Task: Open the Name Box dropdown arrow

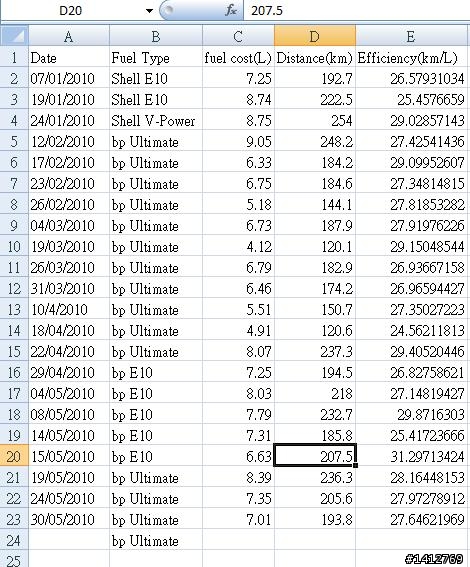Action: click(x=149, y=11)
